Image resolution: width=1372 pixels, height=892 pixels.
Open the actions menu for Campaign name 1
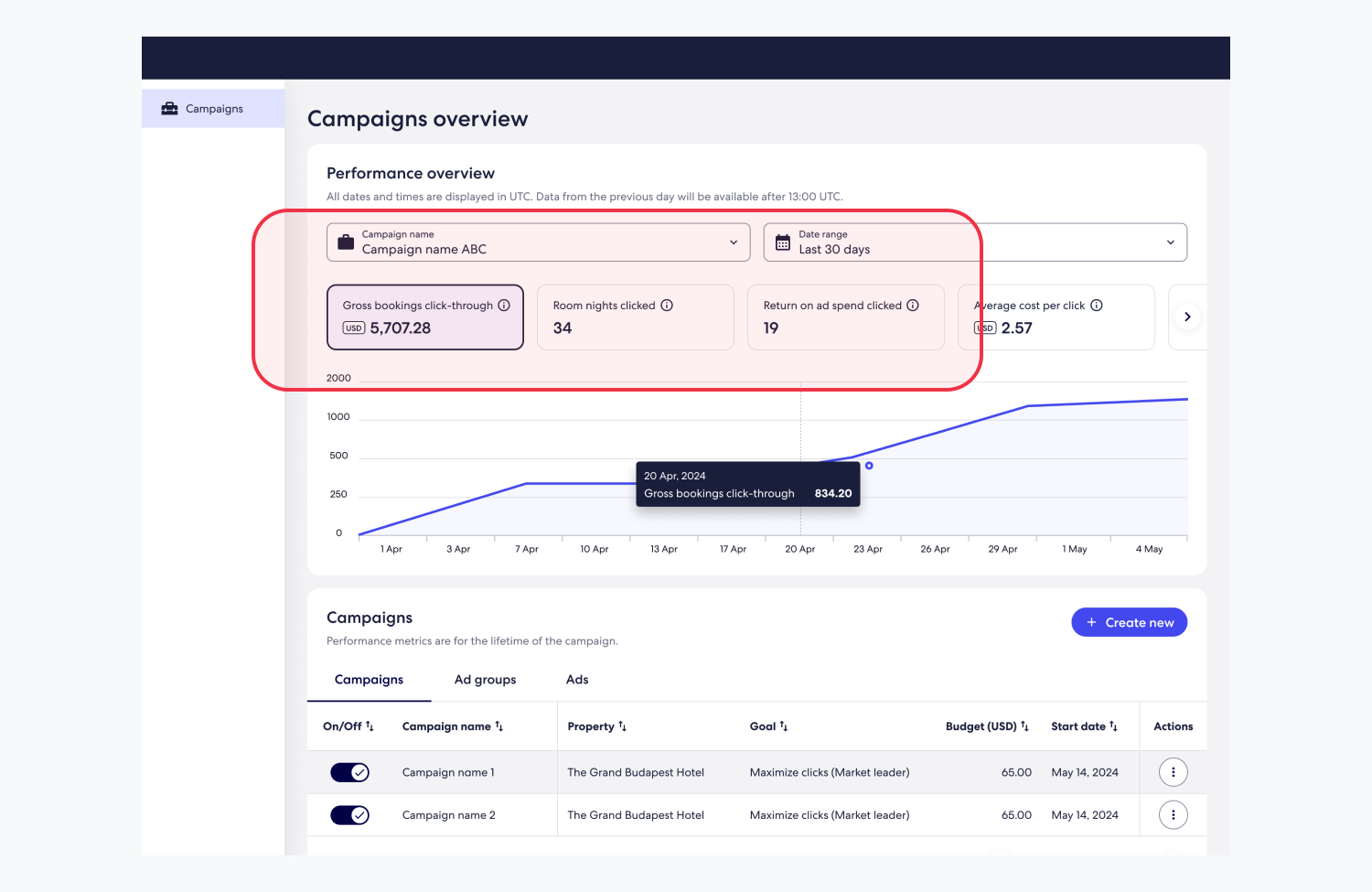[x=1173, y=771]
